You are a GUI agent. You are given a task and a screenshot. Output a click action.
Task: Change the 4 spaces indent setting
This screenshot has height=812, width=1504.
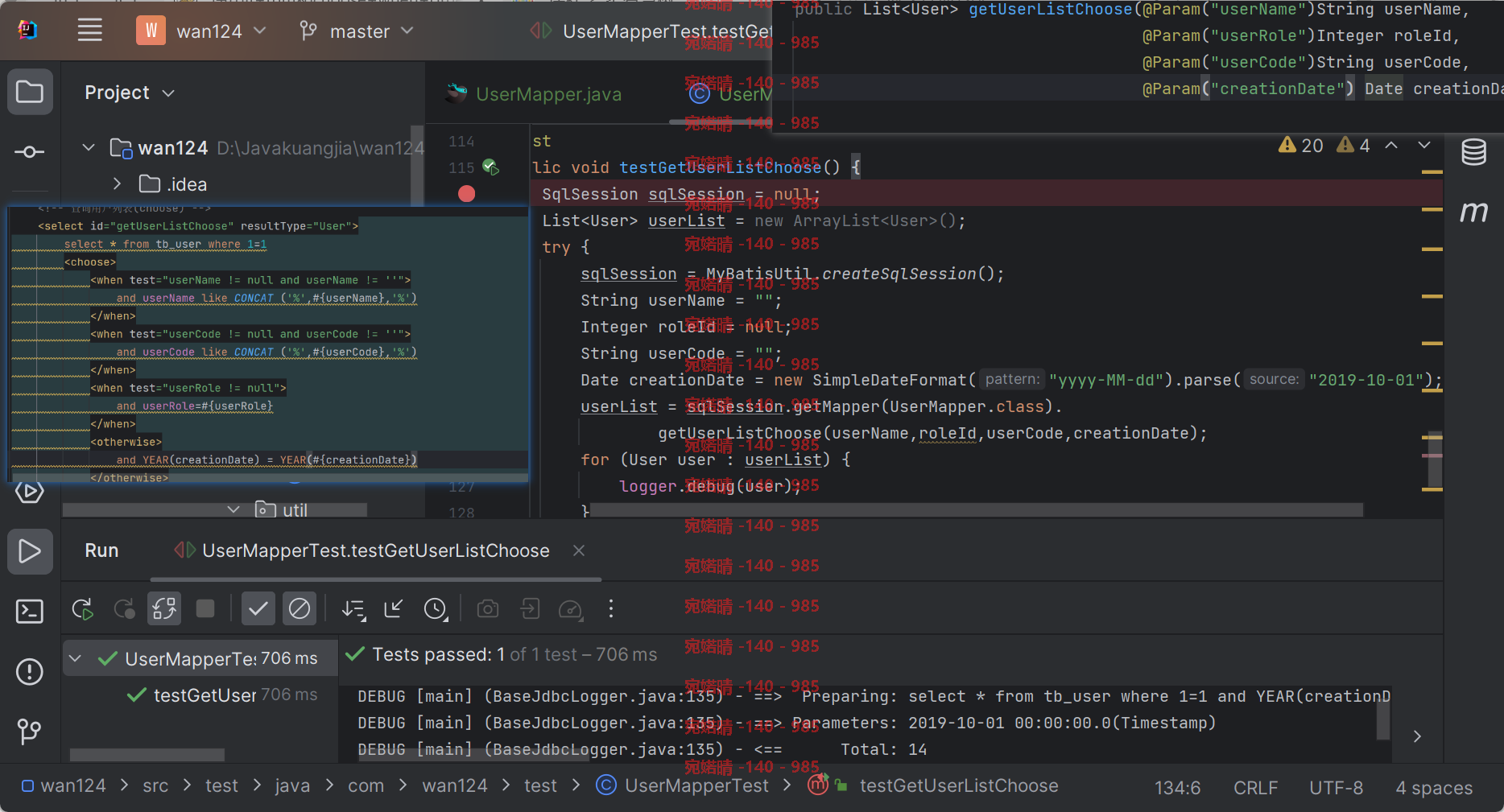1434,788
